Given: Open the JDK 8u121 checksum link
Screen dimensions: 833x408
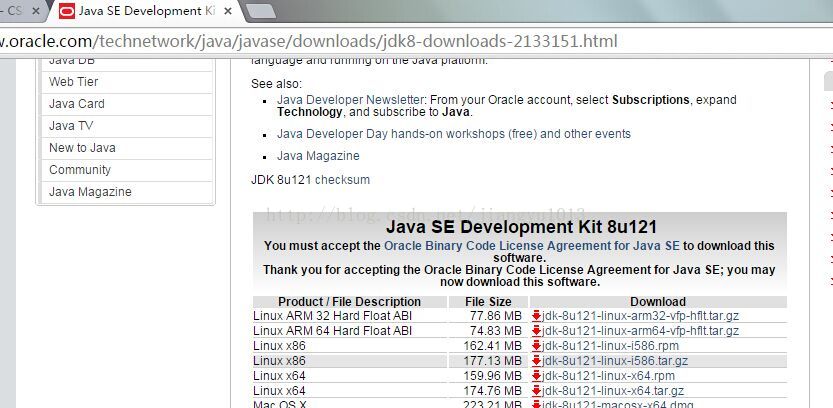Looking at the screenshot, I should pos(343,180).
